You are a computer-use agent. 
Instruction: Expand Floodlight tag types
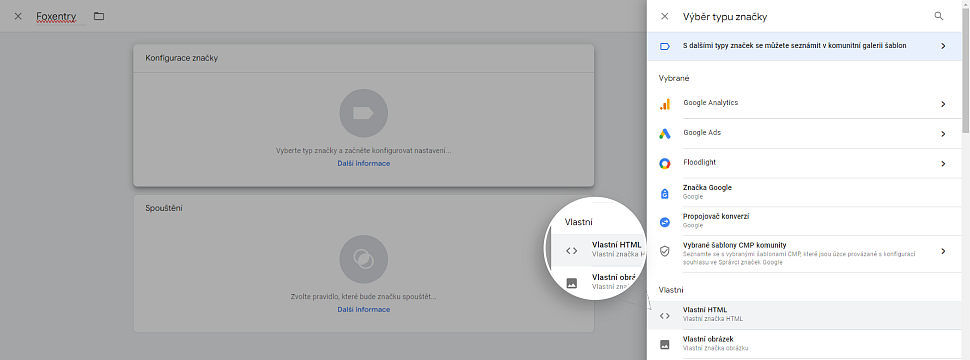pos(943,164)
